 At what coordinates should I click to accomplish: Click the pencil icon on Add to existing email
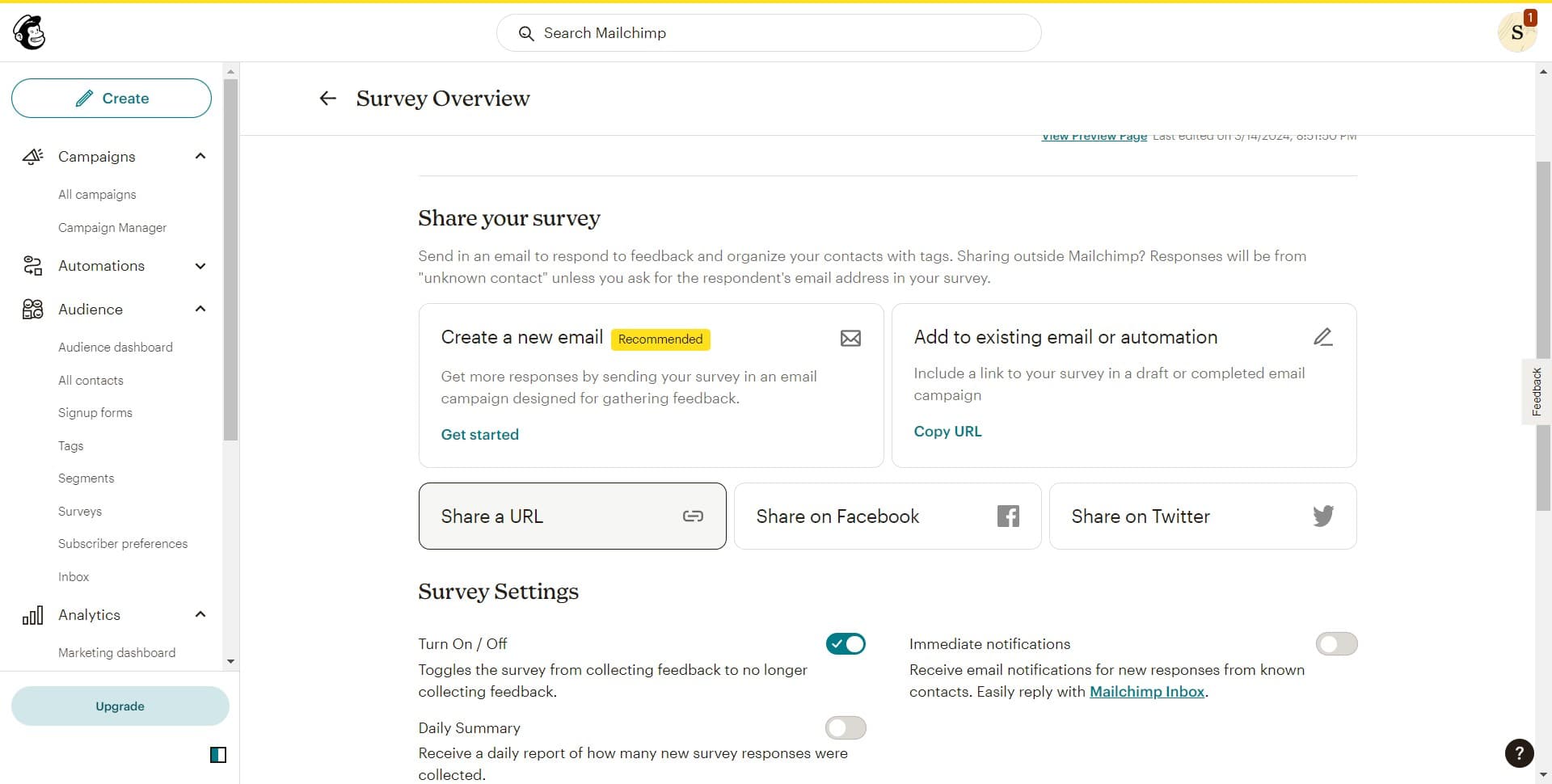click(x=1323, y=336)
